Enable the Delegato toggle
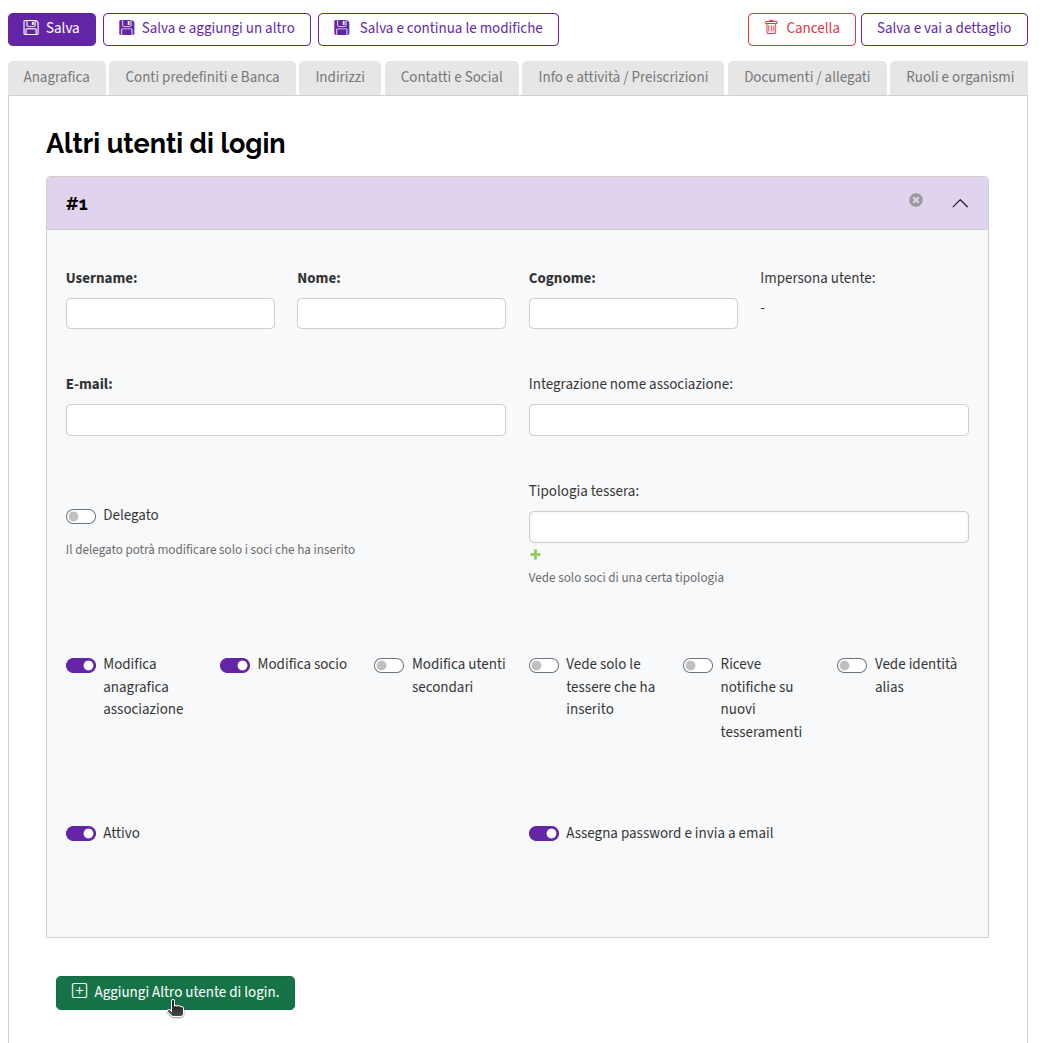 click(x=81, y=517)
